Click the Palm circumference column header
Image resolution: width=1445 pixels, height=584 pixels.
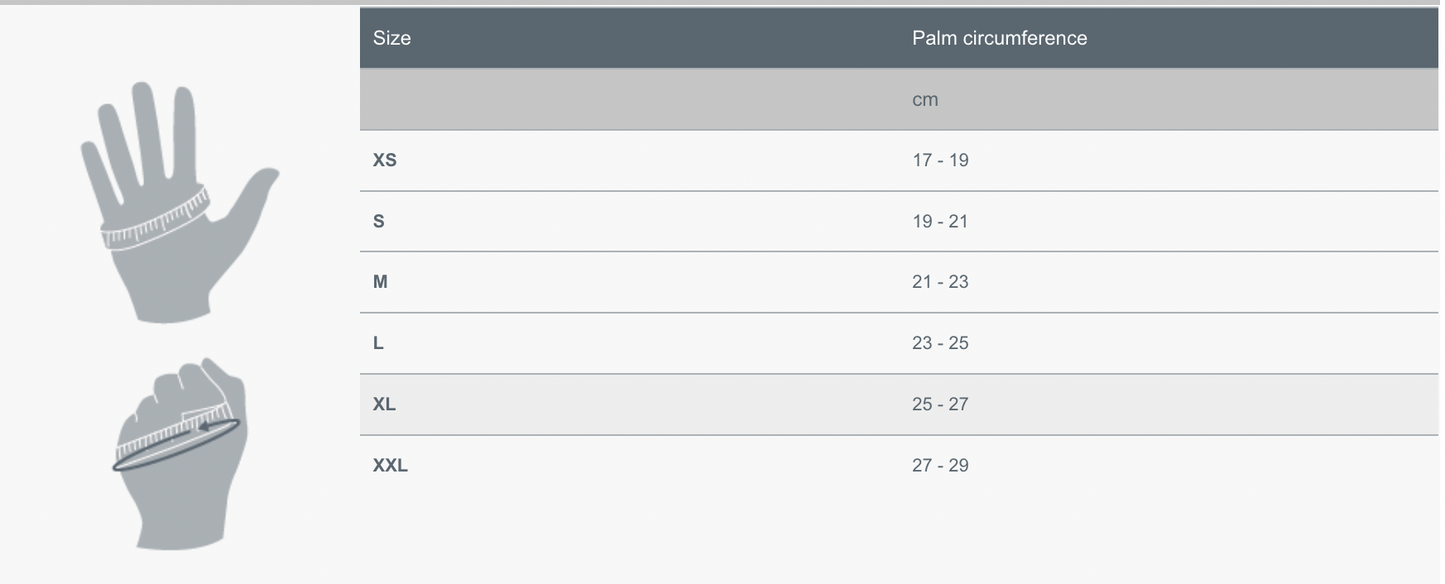coord(999,38)
